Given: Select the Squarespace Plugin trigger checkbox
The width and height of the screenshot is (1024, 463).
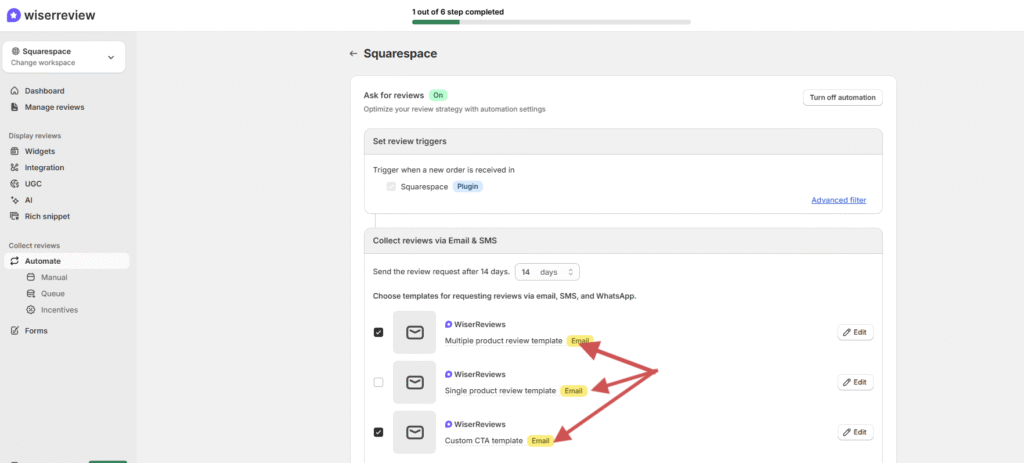Looking at the screenshot, I should [391, 186].
